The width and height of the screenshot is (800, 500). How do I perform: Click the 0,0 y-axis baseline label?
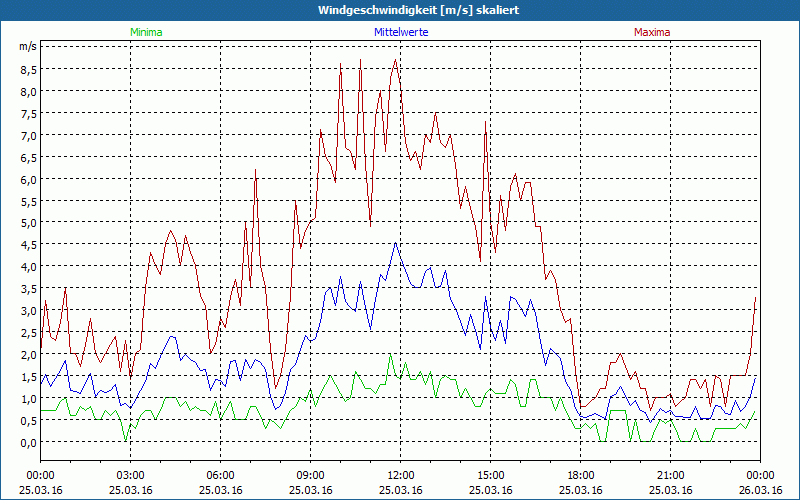(27, 442)
